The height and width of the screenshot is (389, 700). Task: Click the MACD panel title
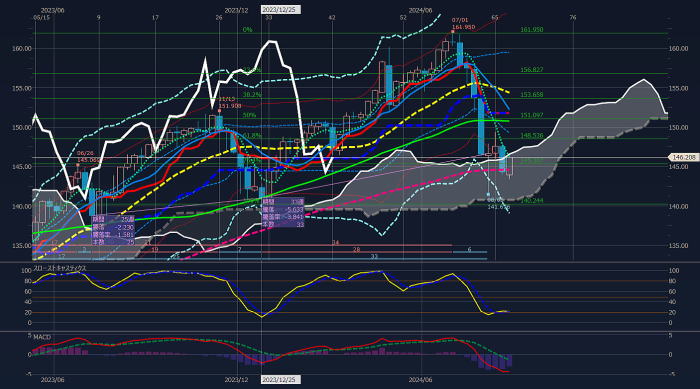[x=42, y=337]
